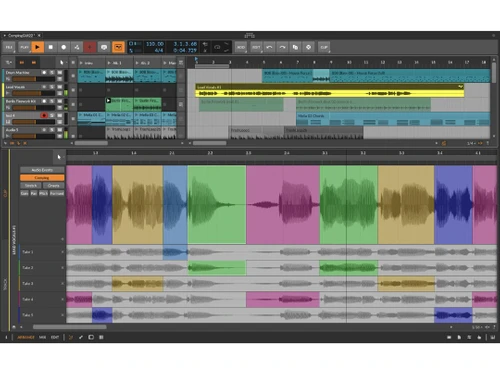The image size is (500, 375).
Task: Adjust the Drum Machine volume slider
Action: click(x=33, y=79)
